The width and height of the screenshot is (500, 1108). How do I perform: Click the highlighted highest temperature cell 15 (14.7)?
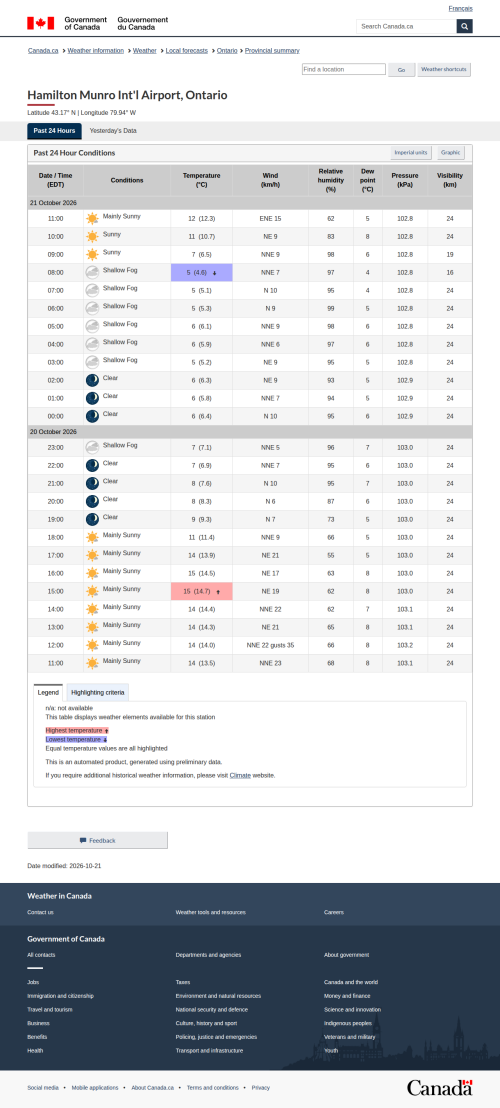point(201,591)
